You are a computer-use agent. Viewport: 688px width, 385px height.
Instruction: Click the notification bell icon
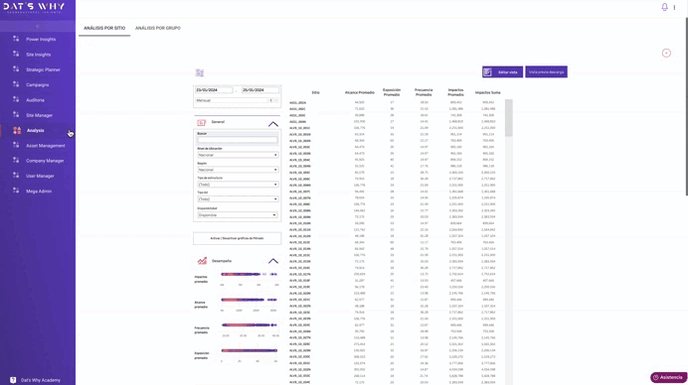(x=664, y=7)
